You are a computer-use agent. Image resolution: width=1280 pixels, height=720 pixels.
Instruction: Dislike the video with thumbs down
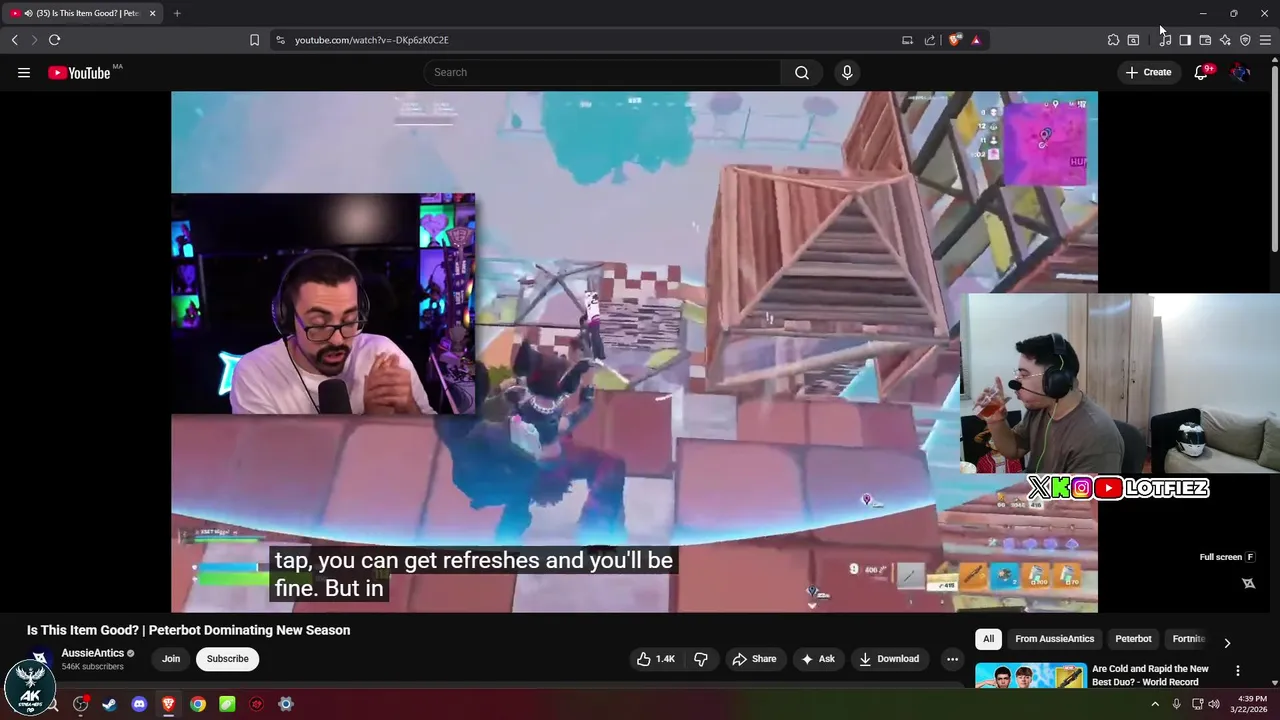(701, 659)
